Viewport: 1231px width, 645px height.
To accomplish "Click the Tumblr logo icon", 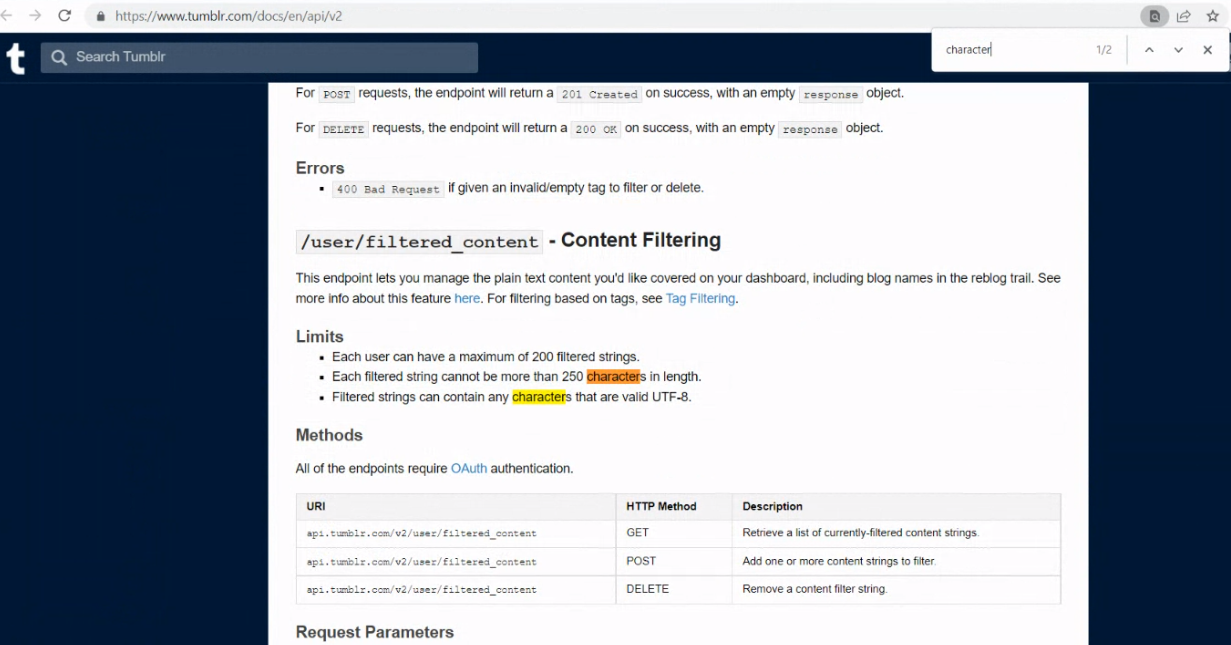I will point(15,58).
